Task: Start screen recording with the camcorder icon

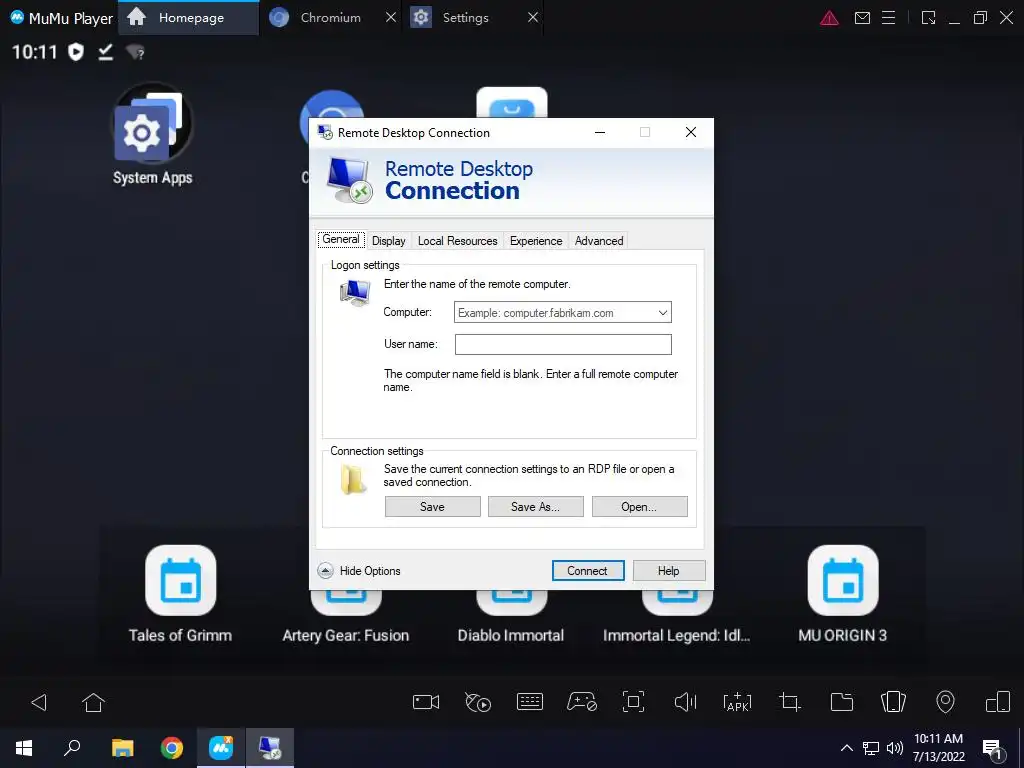Action: tap(426, 702)
